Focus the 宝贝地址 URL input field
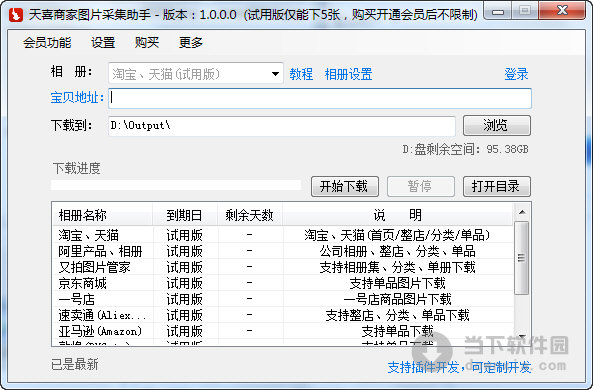 (x=320, y=98)
